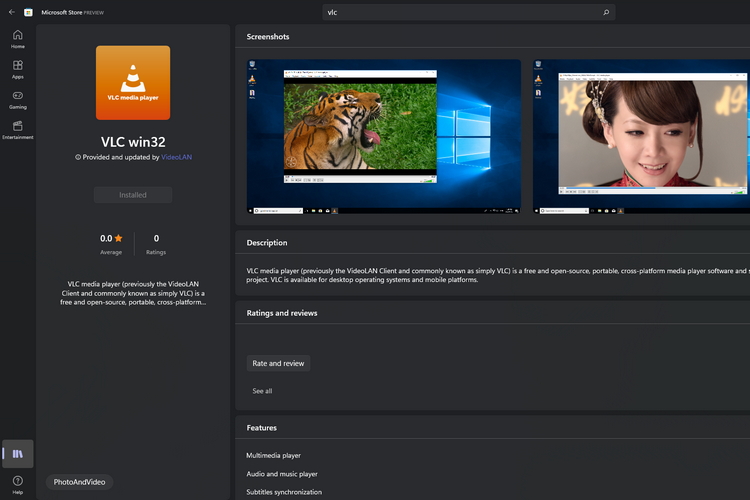Click See all reviews link

pos(262,391)
